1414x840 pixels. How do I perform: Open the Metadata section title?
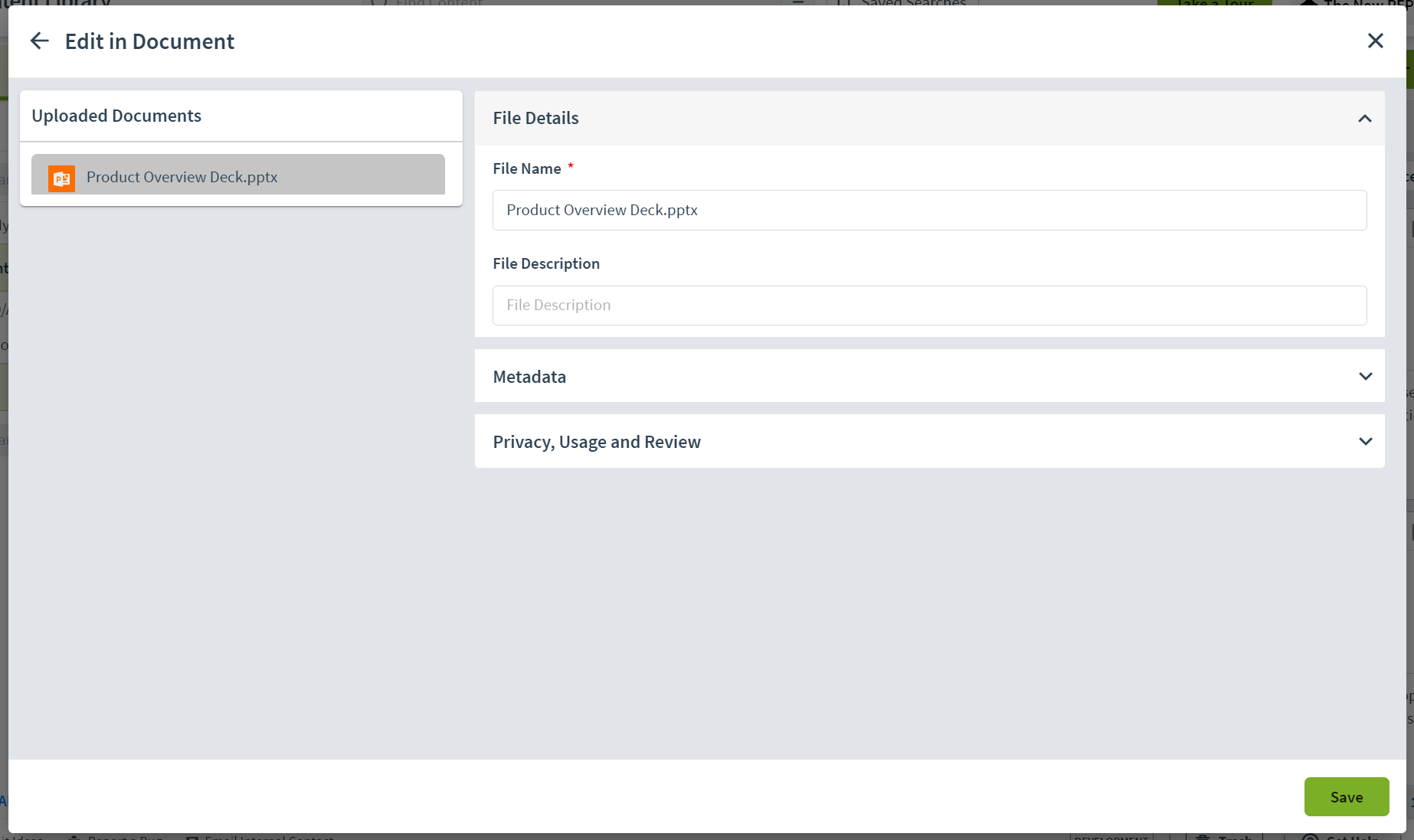[529, 377]
